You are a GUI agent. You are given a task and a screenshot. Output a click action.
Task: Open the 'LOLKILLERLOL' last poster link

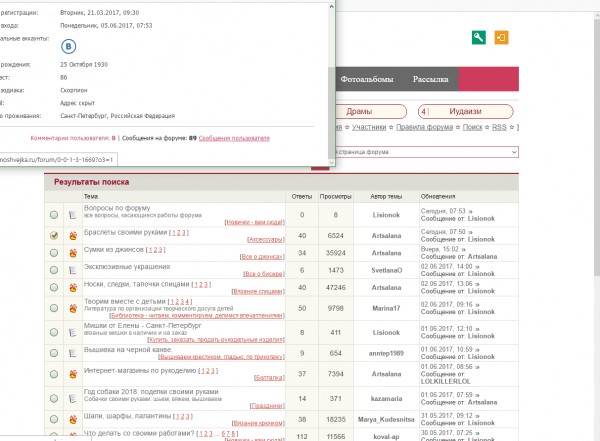click(x=445, y=382)
